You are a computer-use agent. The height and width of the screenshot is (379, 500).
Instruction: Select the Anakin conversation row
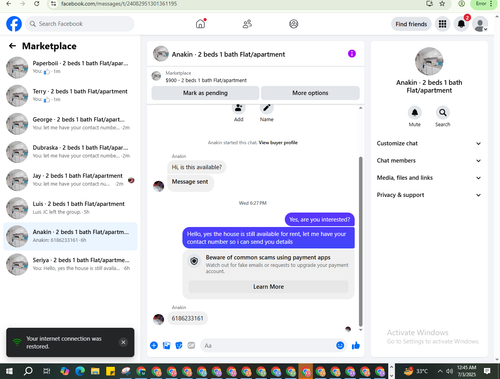(x=70, y=236)
